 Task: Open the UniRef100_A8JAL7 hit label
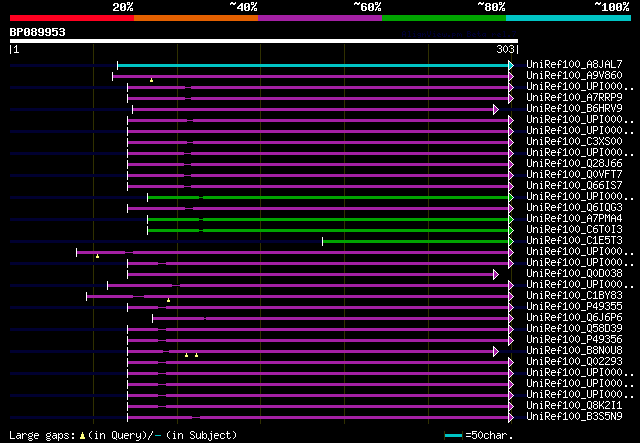point(573,65)
